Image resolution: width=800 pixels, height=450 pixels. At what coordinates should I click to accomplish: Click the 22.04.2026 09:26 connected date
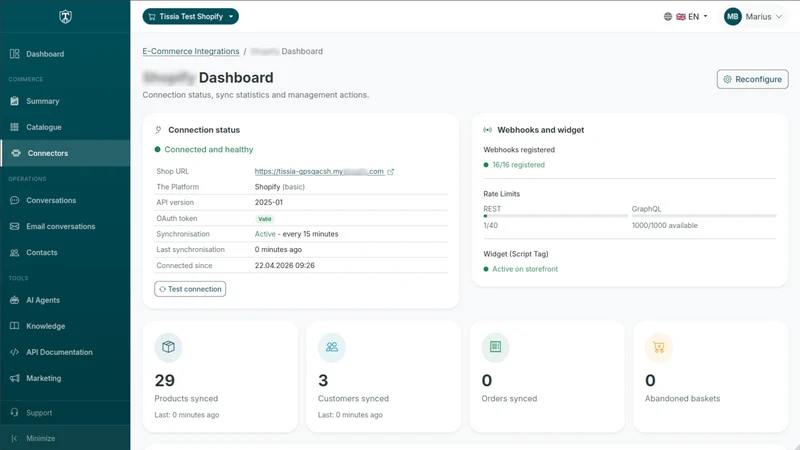285,265
